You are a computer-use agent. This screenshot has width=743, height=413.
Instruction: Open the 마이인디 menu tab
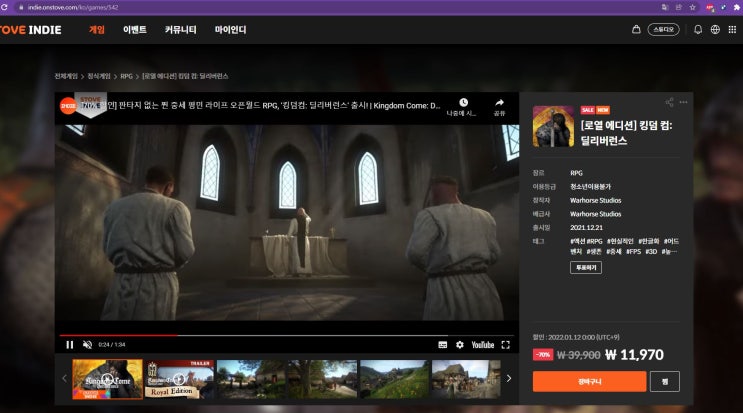pos(230,29)
